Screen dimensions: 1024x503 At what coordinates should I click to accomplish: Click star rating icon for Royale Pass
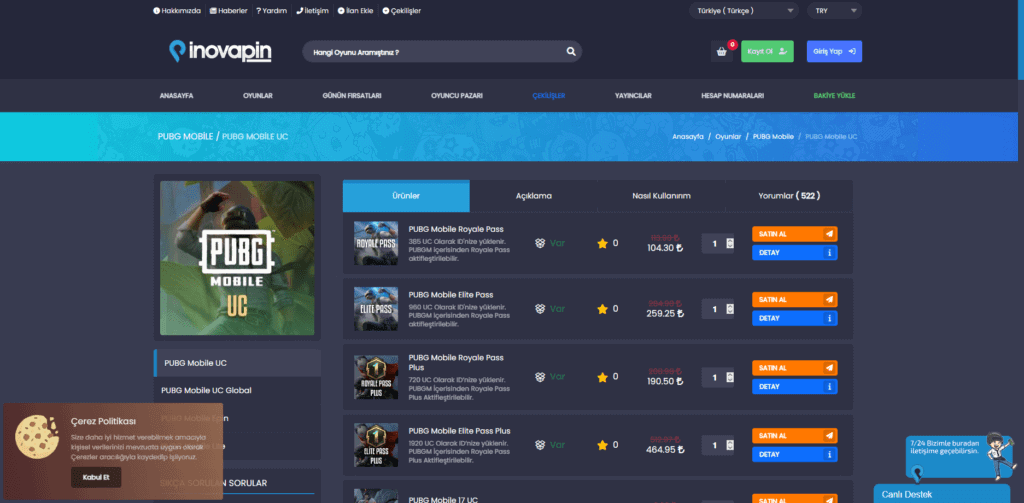(602, 244)
